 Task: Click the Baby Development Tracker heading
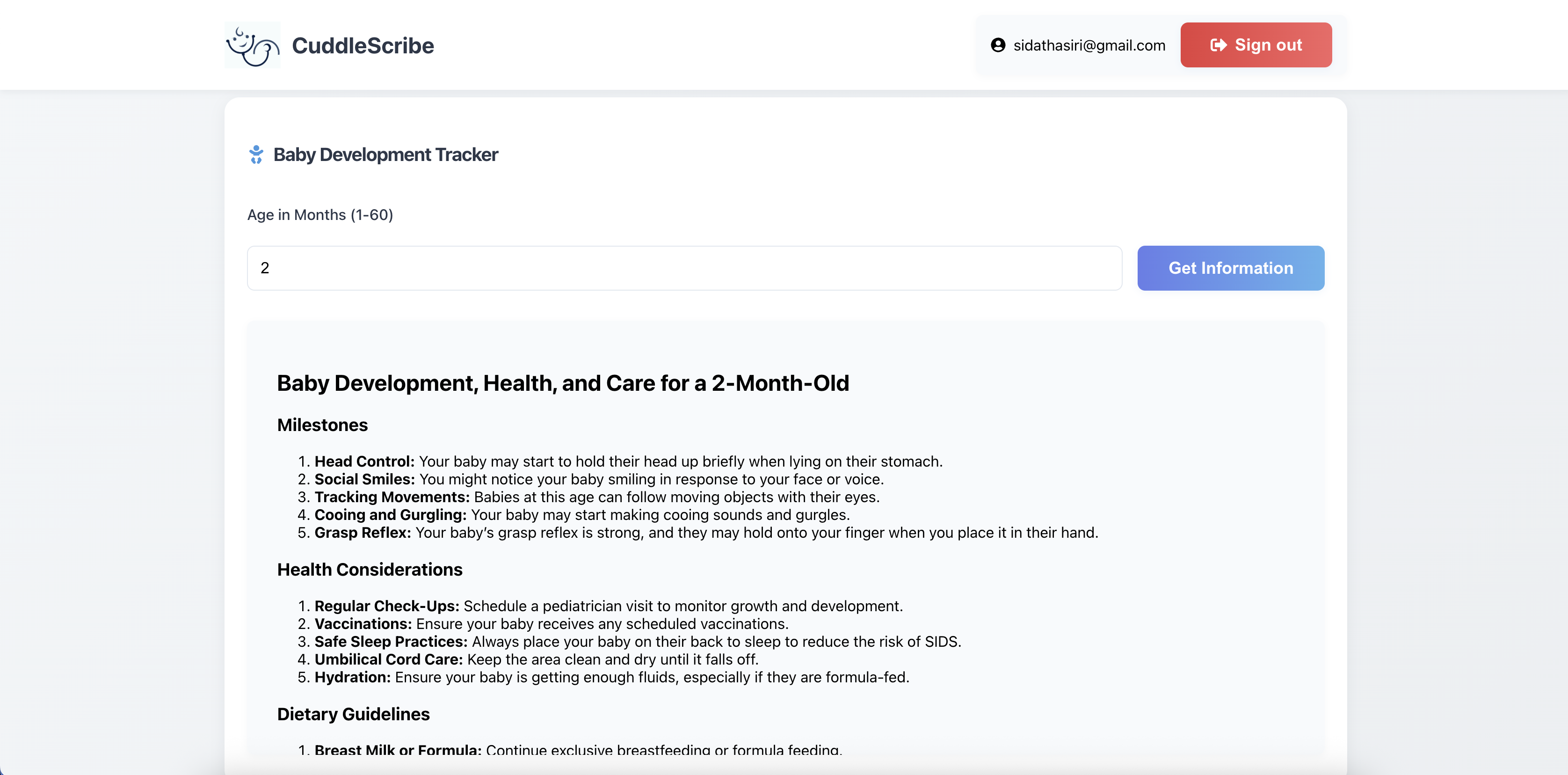pos(385,154)
